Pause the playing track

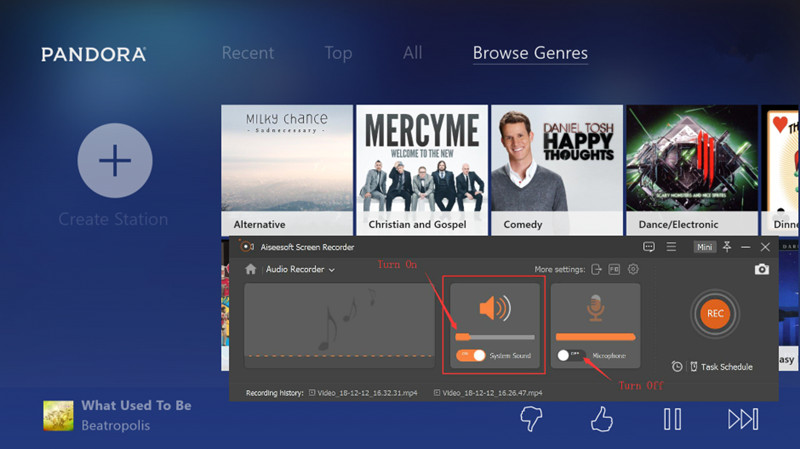click(672, 419)
